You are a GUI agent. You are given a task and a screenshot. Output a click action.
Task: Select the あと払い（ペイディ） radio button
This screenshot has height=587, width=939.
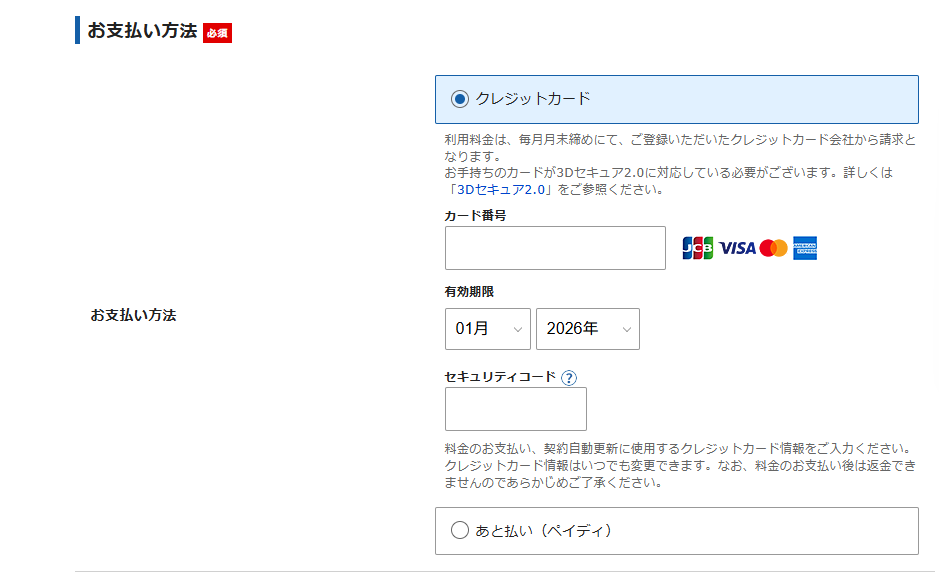pyautogui.click(x=459, y=531)
